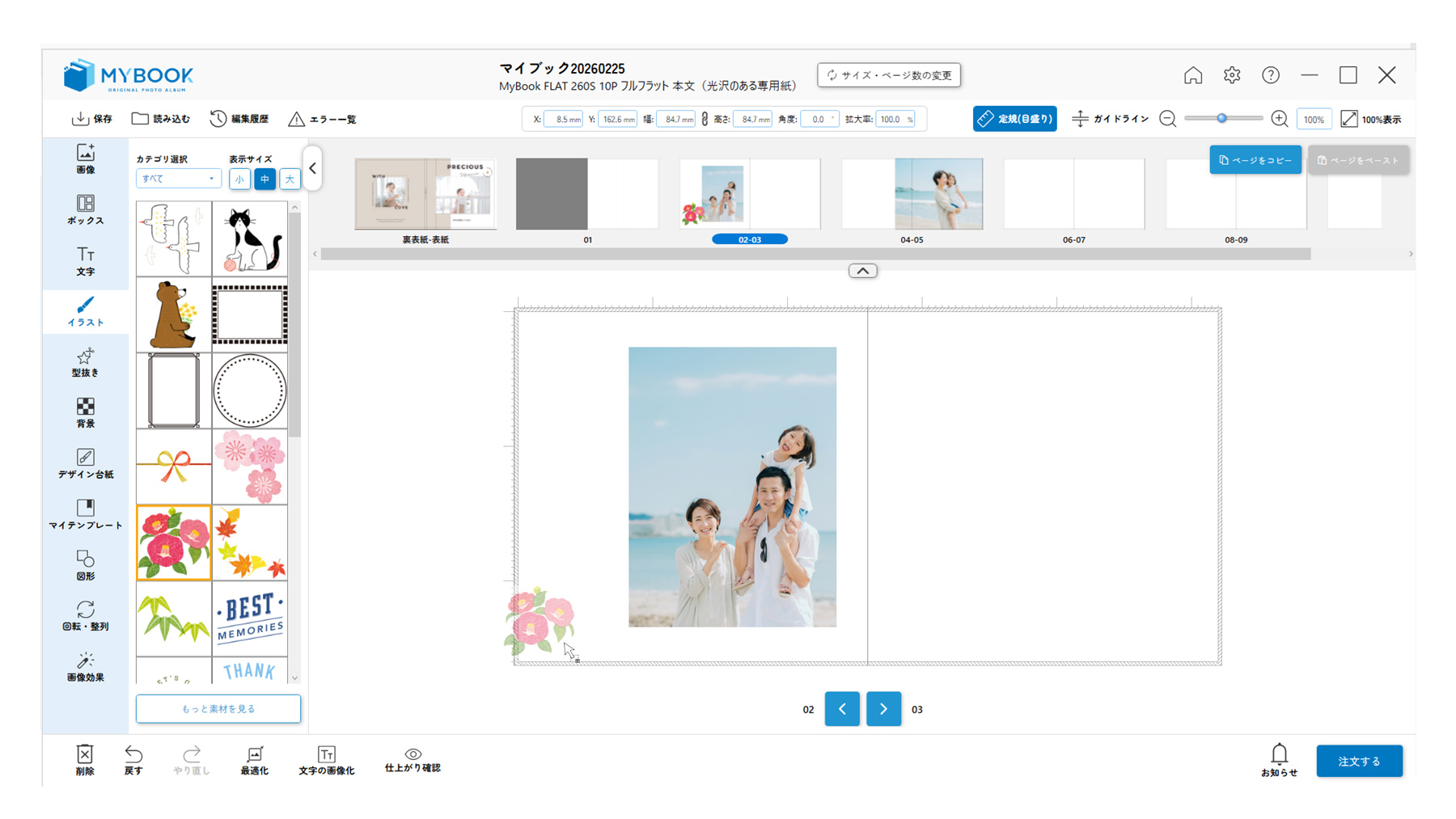The width and height of the screenshot is (1456, 819).
Task: Open the カテゴリ選択 dropdown
Action: (178, 179)
